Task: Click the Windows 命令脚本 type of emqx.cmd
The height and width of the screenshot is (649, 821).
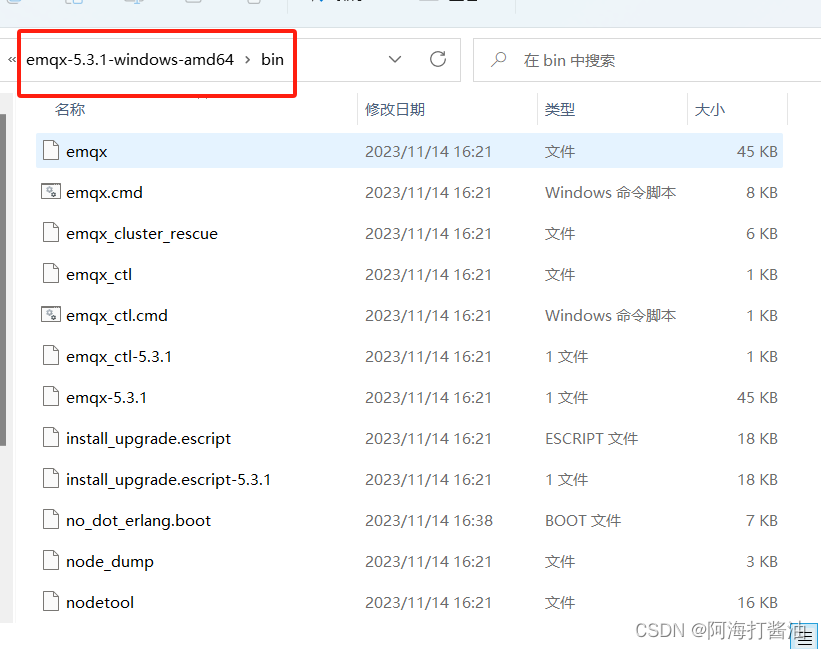Action: point(611,193)
